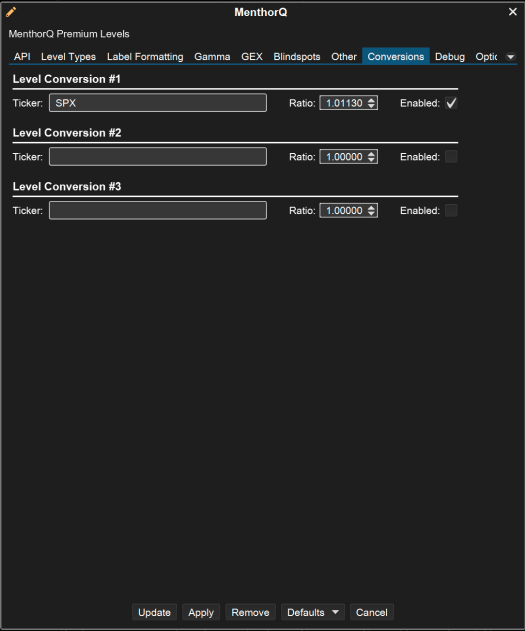
Task: Select the Conversions tab
Action: [395, 57]
